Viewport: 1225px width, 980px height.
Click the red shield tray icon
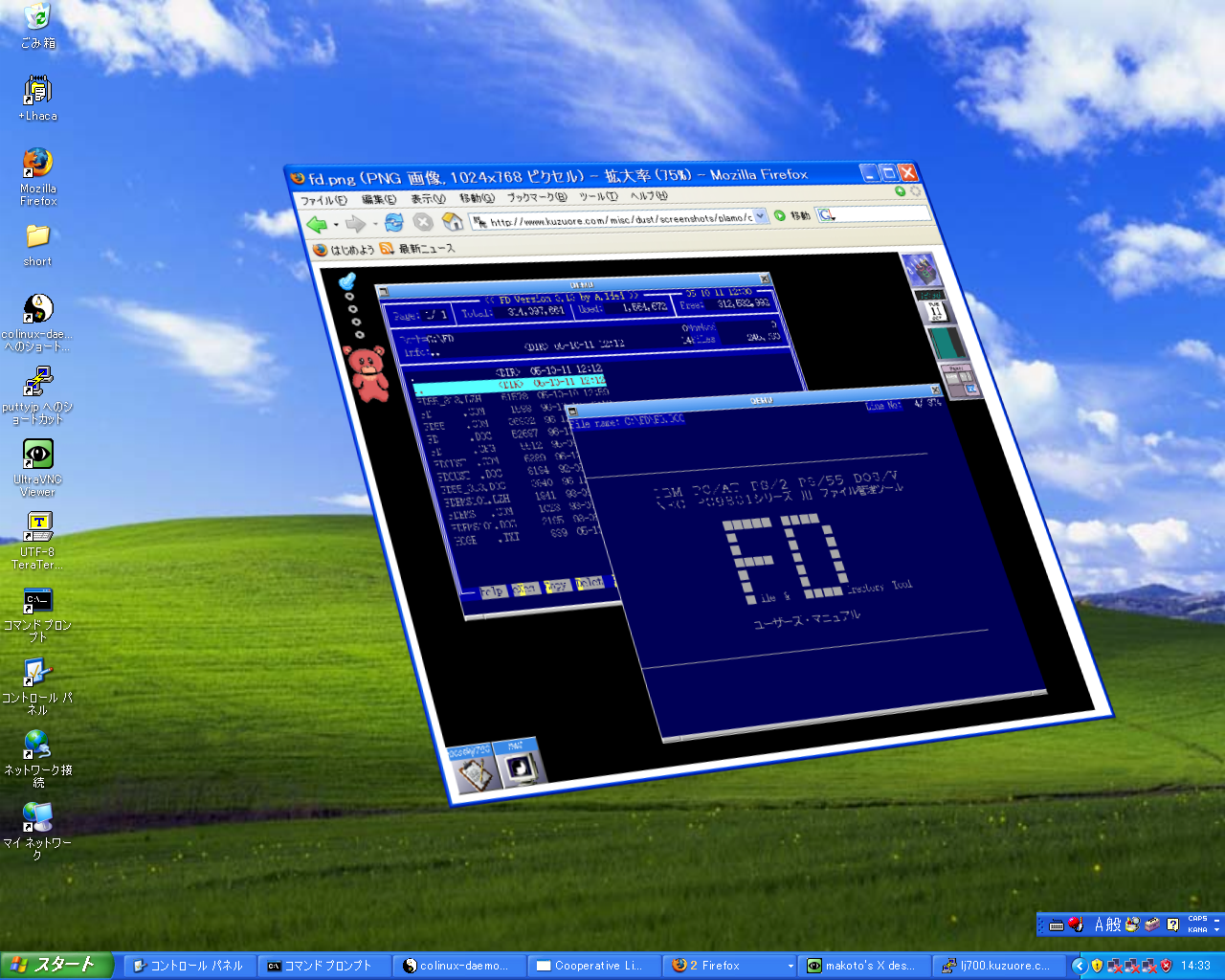click(x=1167, y=967)
